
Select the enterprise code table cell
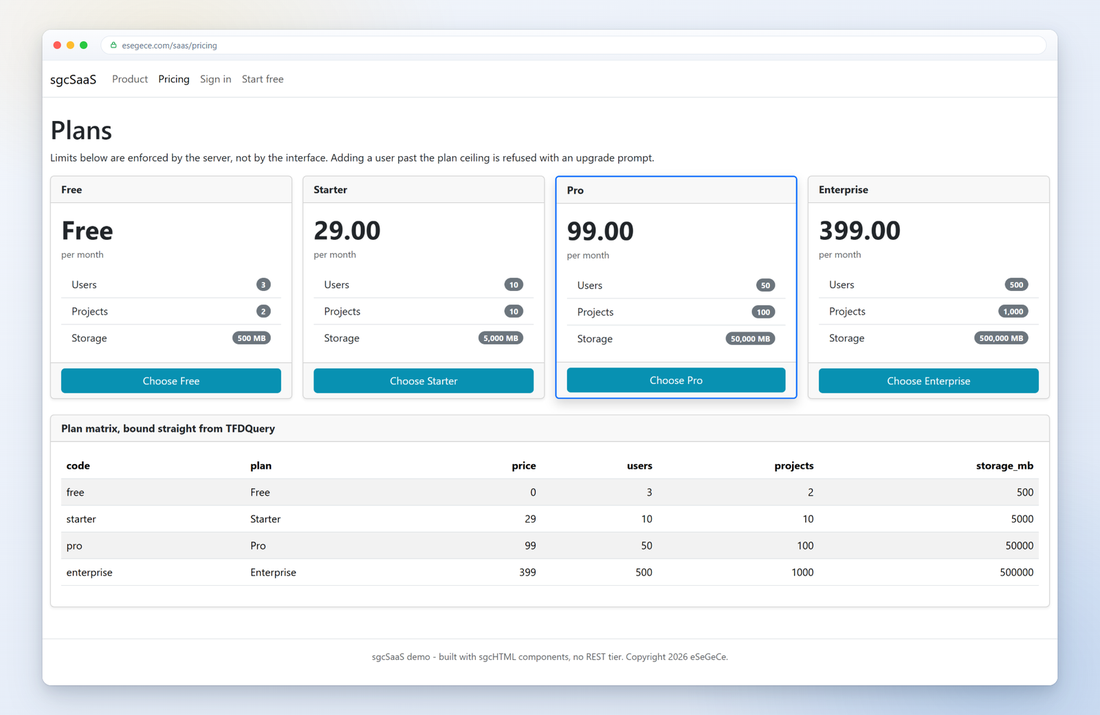click(x=89, y=573)
